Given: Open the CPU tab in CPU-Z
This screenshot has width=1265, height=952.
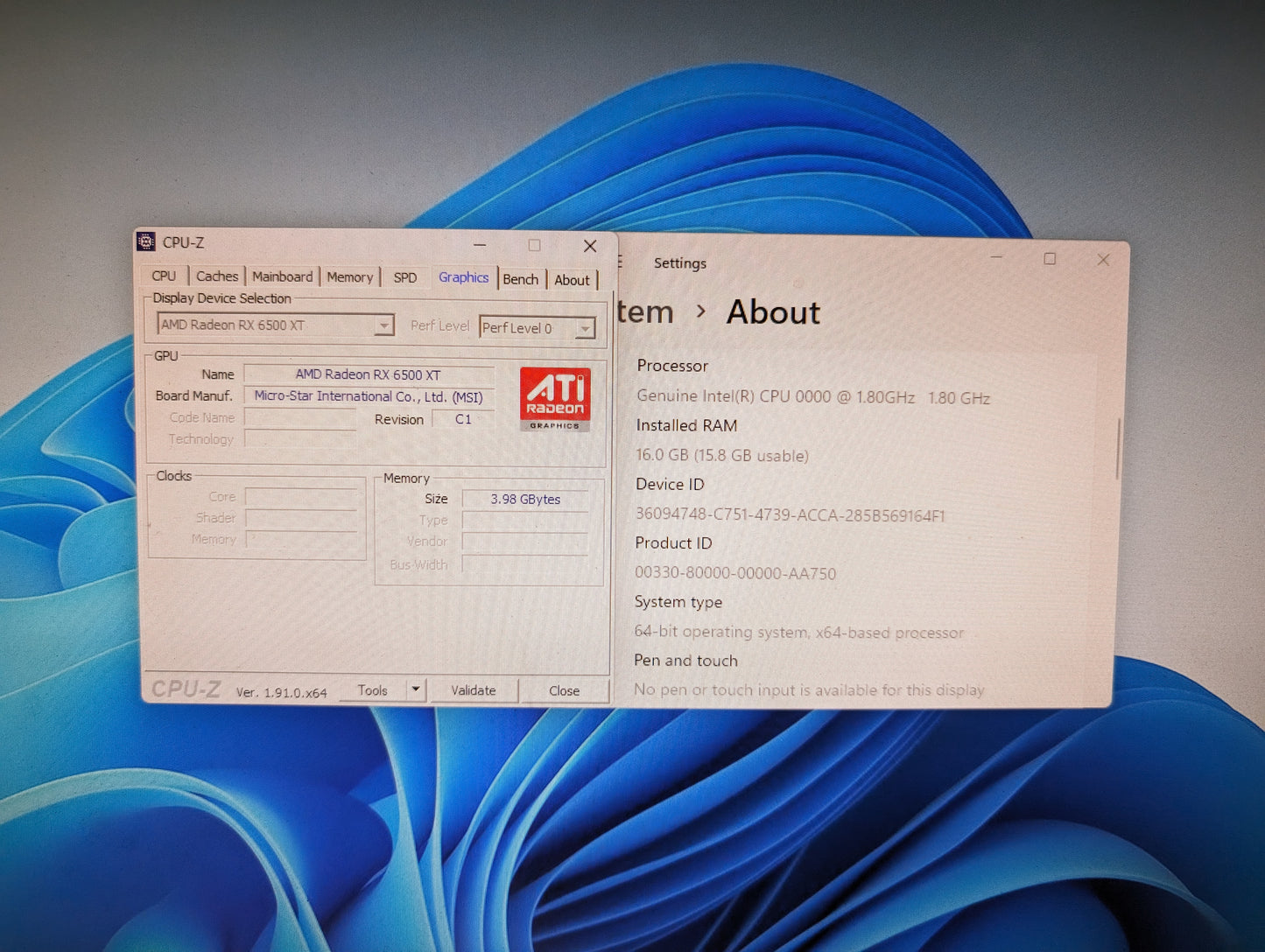Looking at the screenshot, I should pos(164,276).
